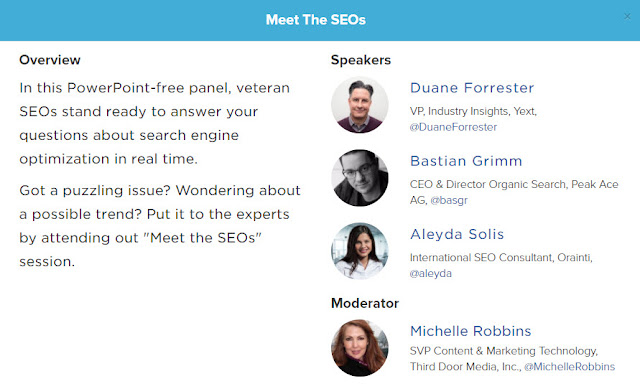This screenshot has height=389, width=640.
Task: Select the Overview heading
Action: (50, 60)
